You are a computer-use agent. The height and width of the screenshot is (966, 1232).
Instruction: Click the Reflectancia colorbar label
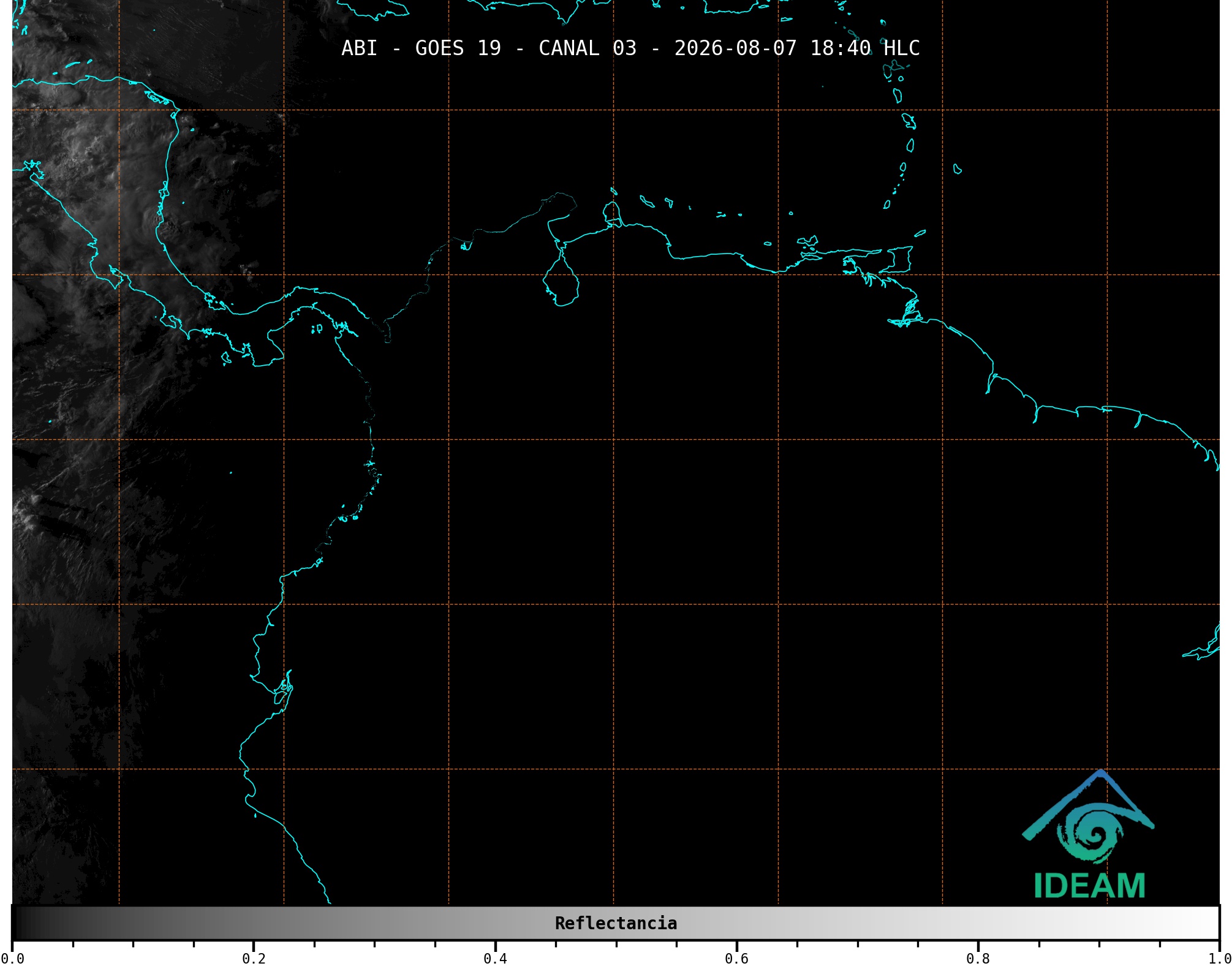[616, 923]
